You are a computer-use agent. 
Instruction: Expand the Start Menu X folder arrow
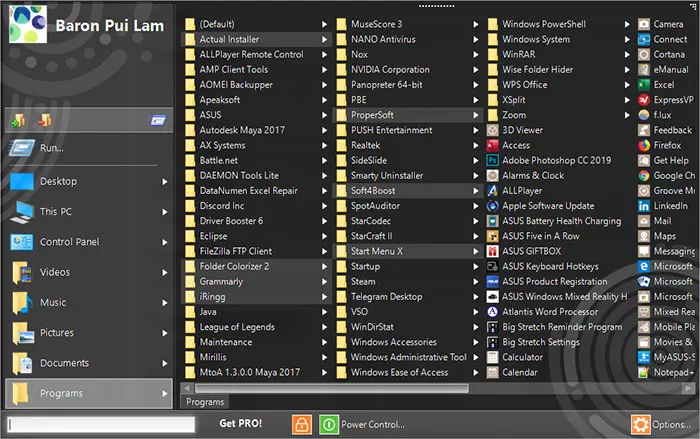[476, 251]
